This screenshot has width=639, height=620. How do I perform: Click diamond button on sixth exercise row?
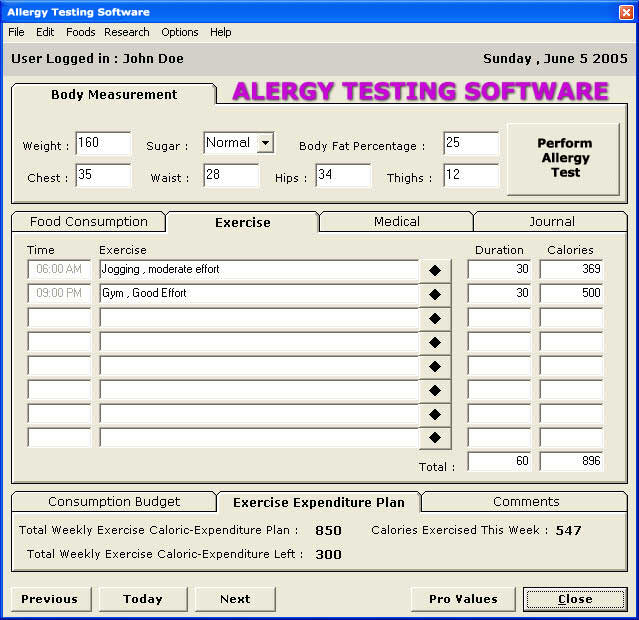[435, 391]
